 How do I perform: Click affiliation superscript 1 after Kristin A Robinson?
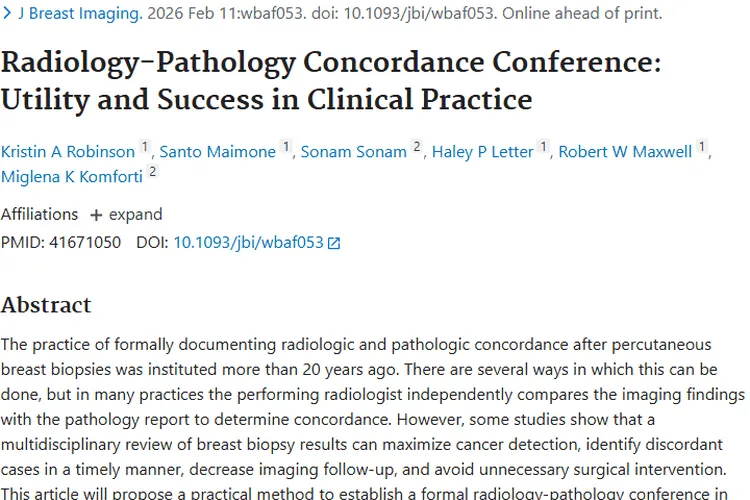coord(145,148)
